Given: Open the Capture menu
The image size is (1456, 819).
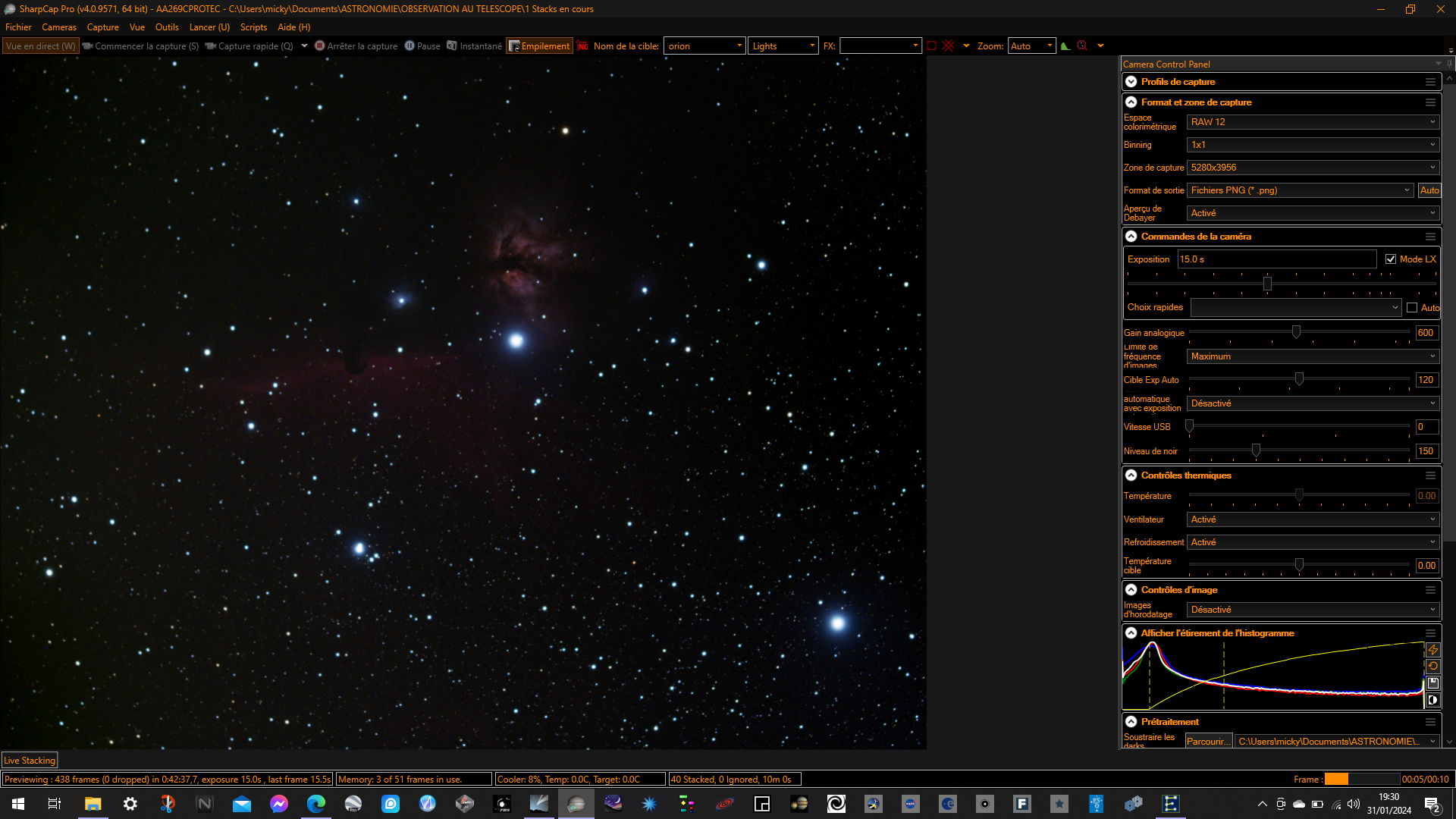Looking at the screenshot, I should [103, 27].
